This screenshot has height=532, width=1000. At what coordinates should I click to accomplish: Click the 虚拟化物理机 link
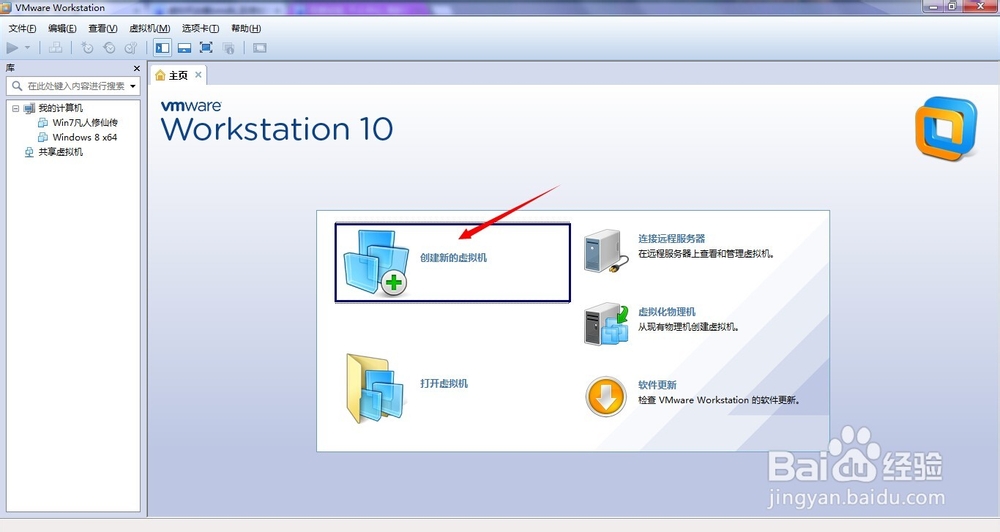(x=666, y=311)
